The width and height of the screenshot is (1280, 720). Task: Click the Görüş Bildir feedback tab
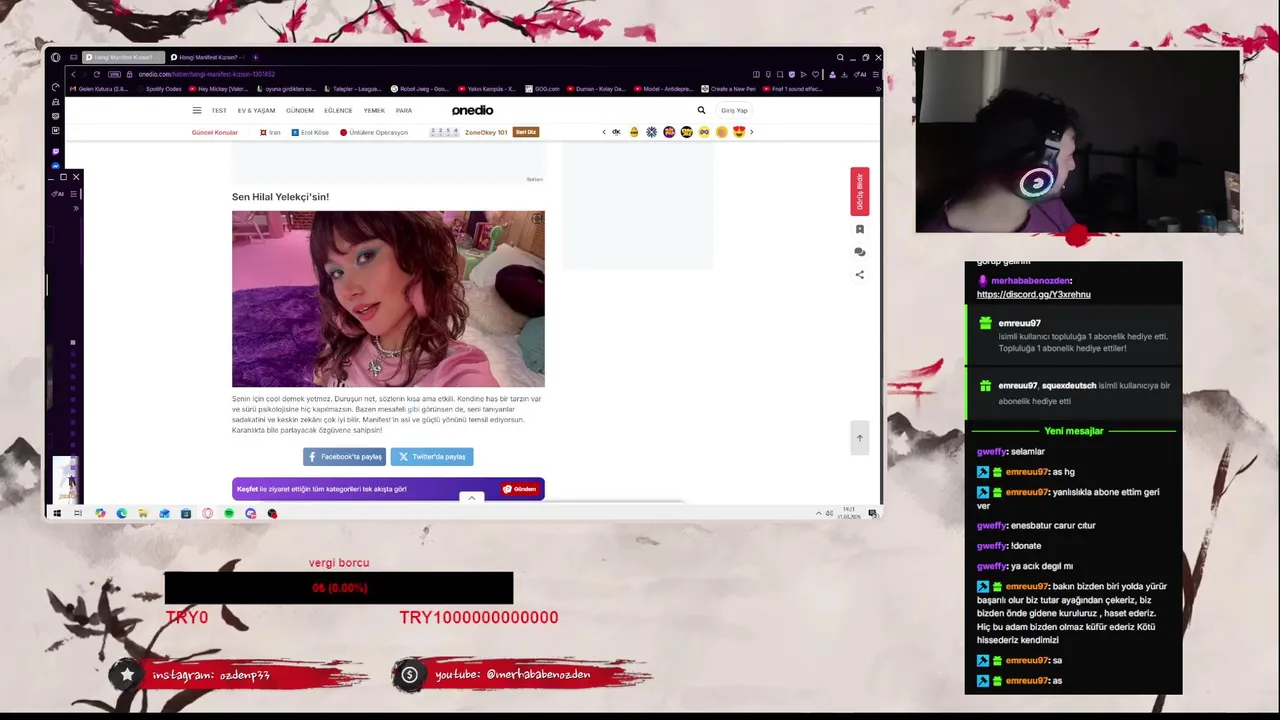tap(859, 191)
